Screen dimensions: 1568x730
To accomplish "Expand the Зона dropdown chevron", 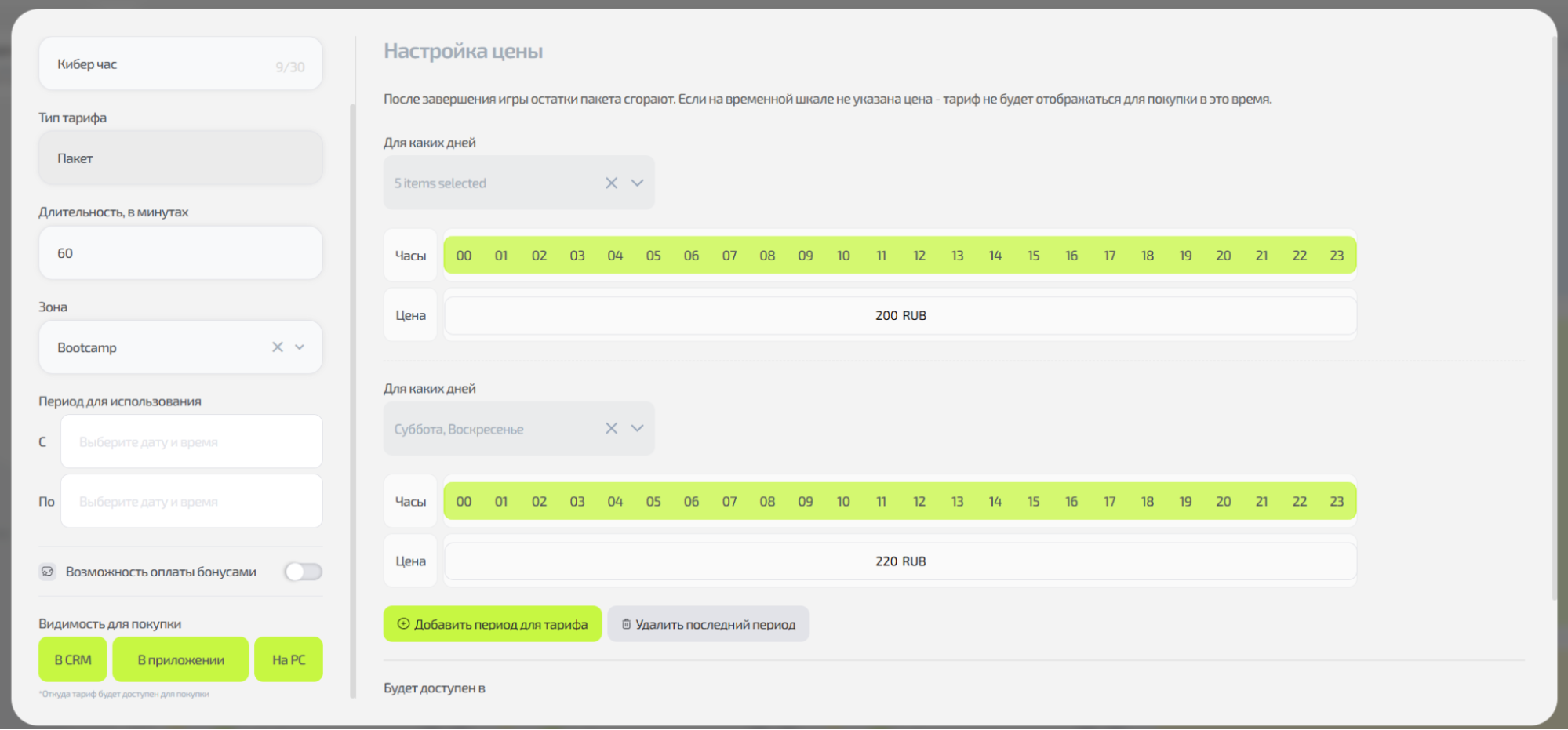I will tap(300, 347).
